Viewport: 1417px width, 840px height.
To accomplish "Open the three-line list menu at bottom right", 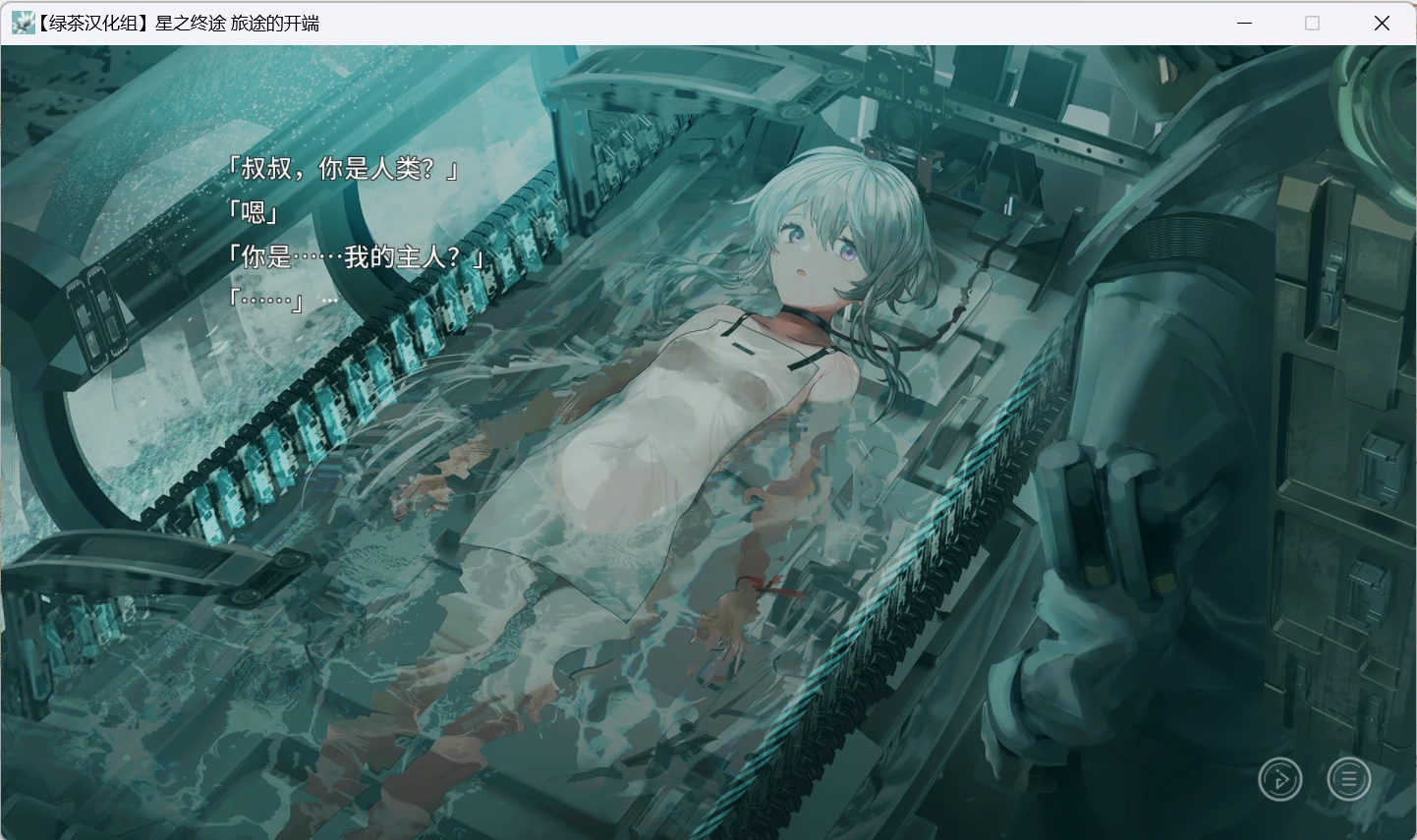I will [x=1348, y=778].
